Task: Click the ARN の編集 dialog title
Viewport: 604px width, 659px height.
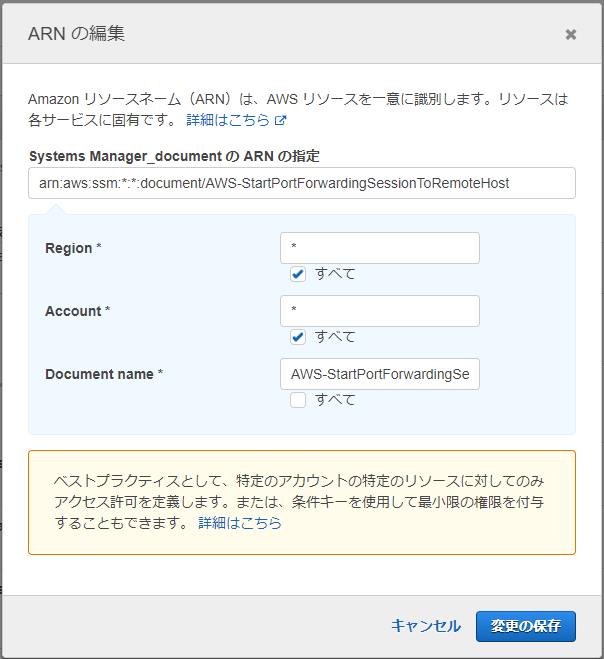Action: point(76,34)
